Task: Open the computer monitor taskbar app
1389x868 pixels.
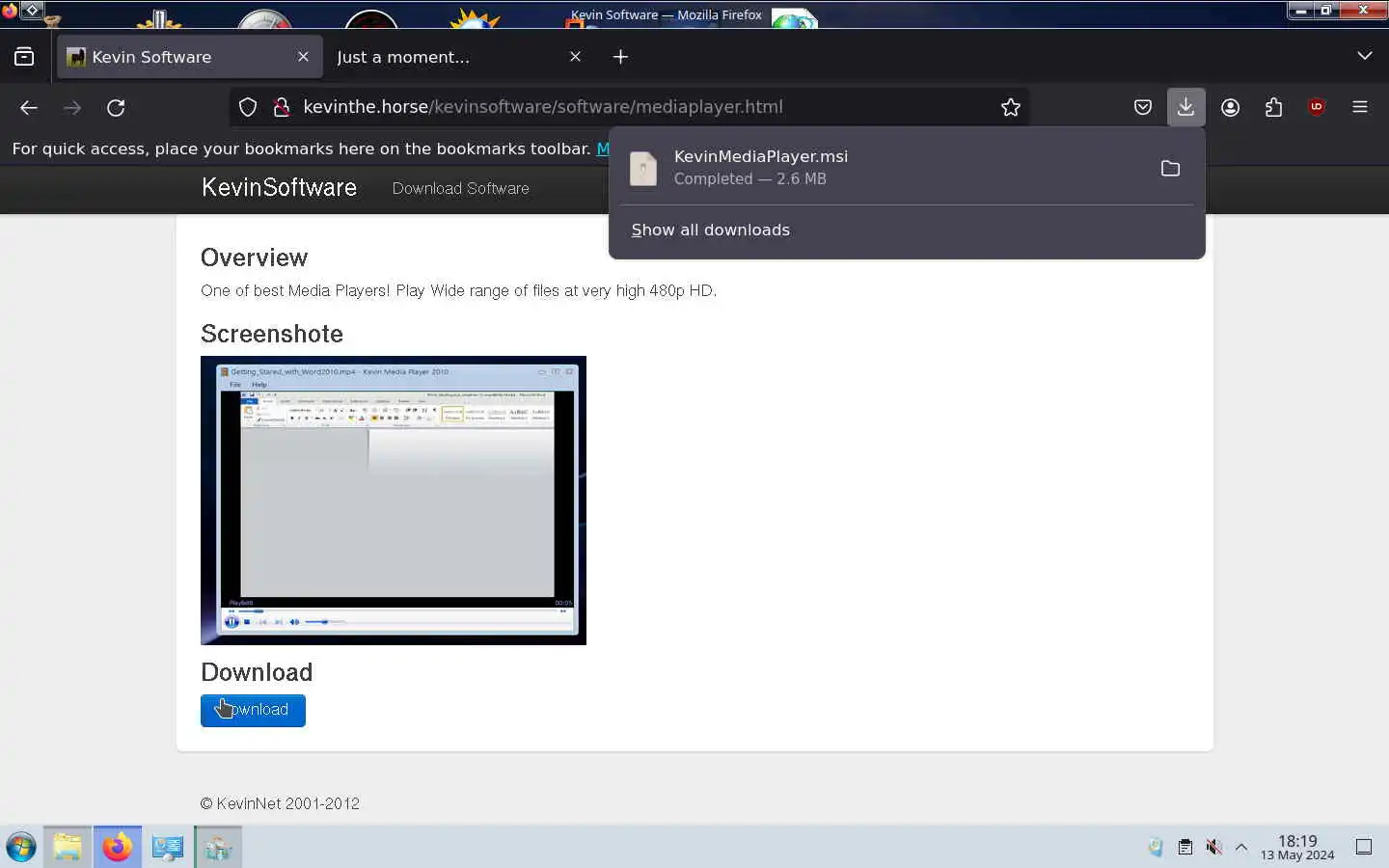Action: coord(168,847)
